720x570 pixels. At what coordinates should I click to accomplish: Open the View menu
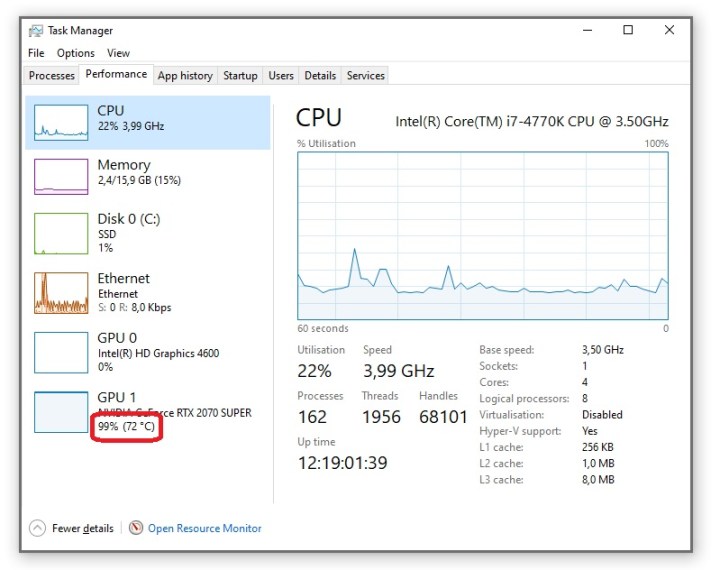point(118,53)
